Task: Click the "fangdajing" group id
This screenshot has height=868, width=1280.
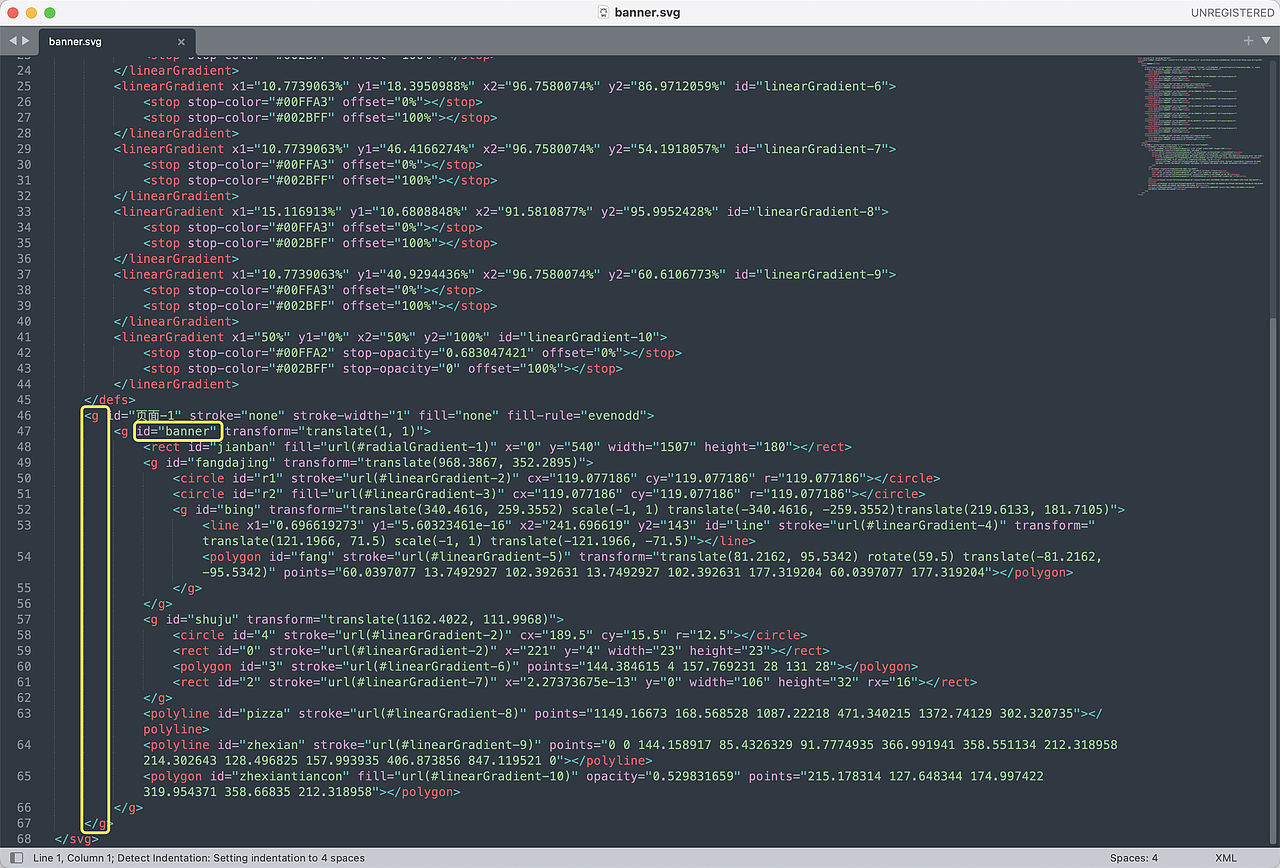Action: pyautogui.click(x=233, y=463)
